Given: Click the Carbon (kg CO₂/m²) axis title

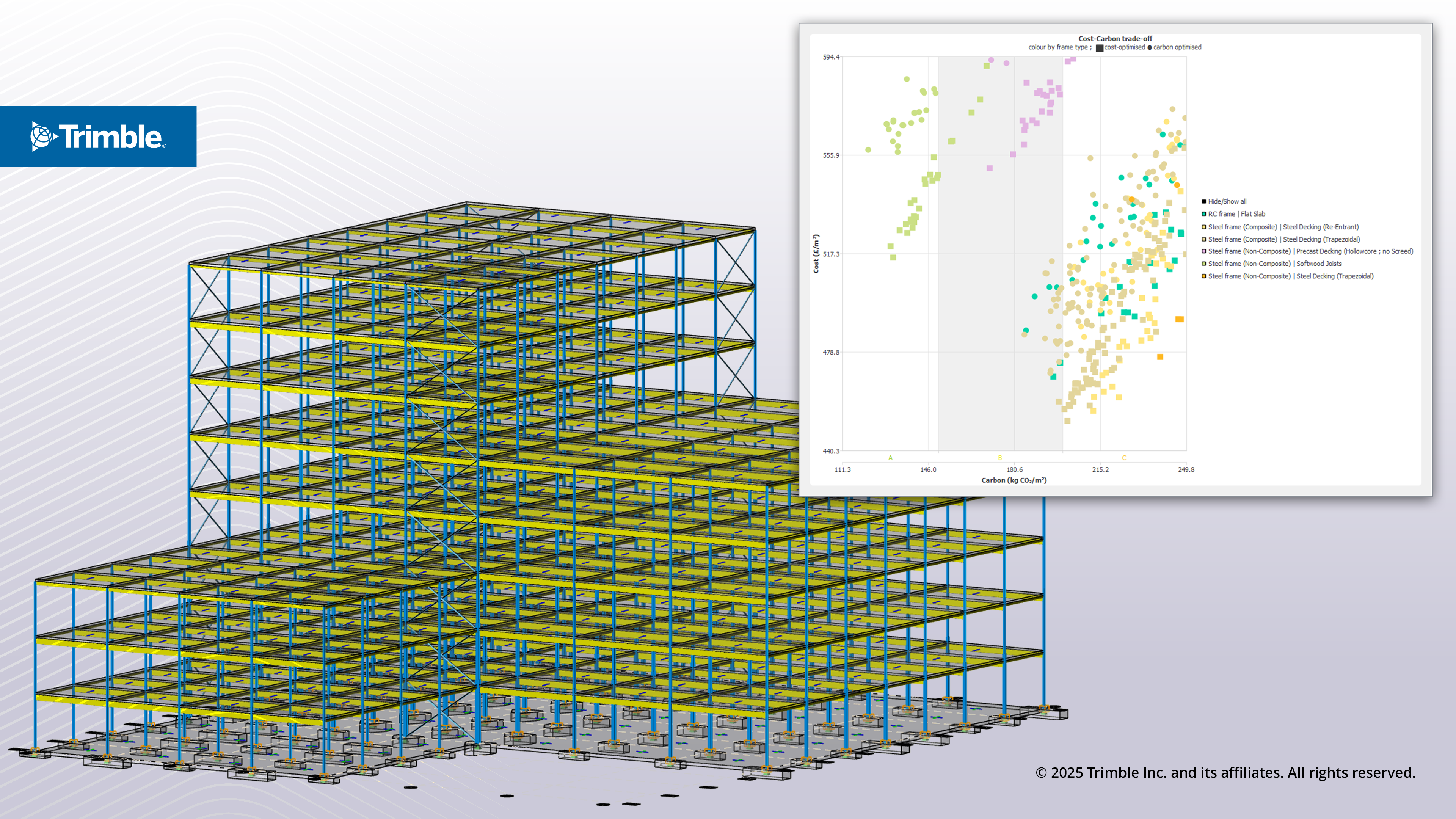Looking at the screenshot, I should coord(1014,480).
